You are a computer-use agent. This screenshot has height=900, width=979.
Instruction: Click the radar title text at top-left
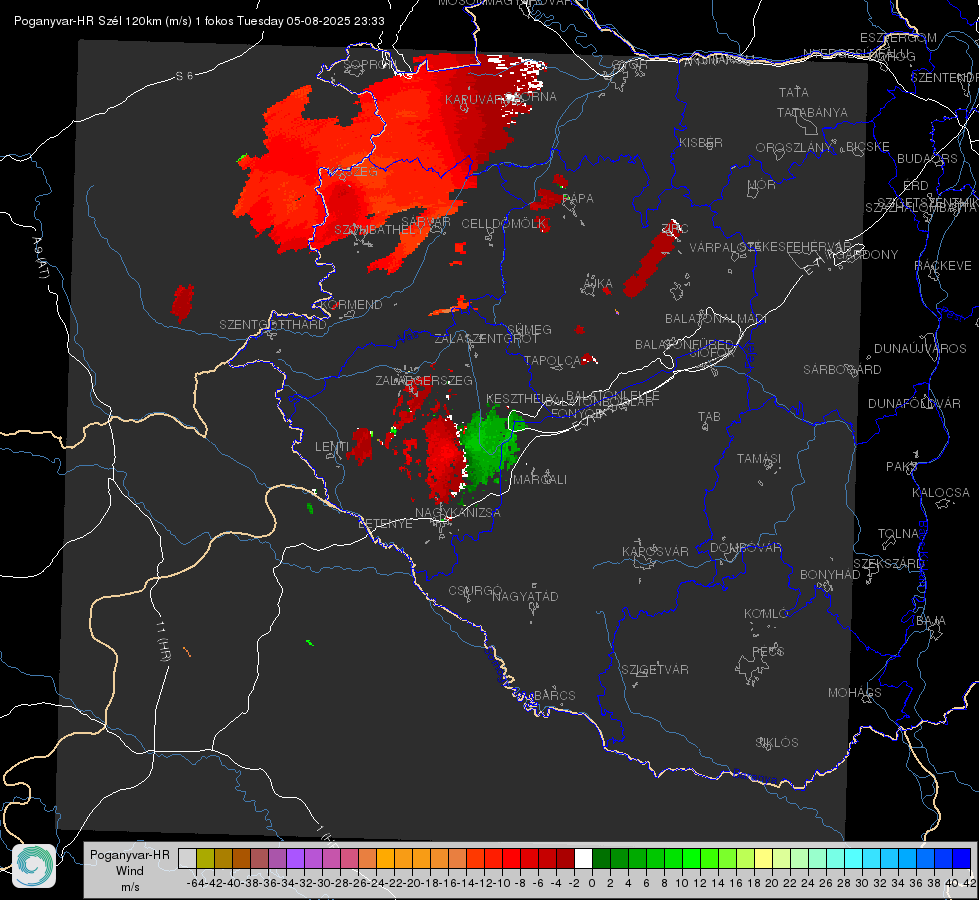pyautogui.click(x=199, y=21)
